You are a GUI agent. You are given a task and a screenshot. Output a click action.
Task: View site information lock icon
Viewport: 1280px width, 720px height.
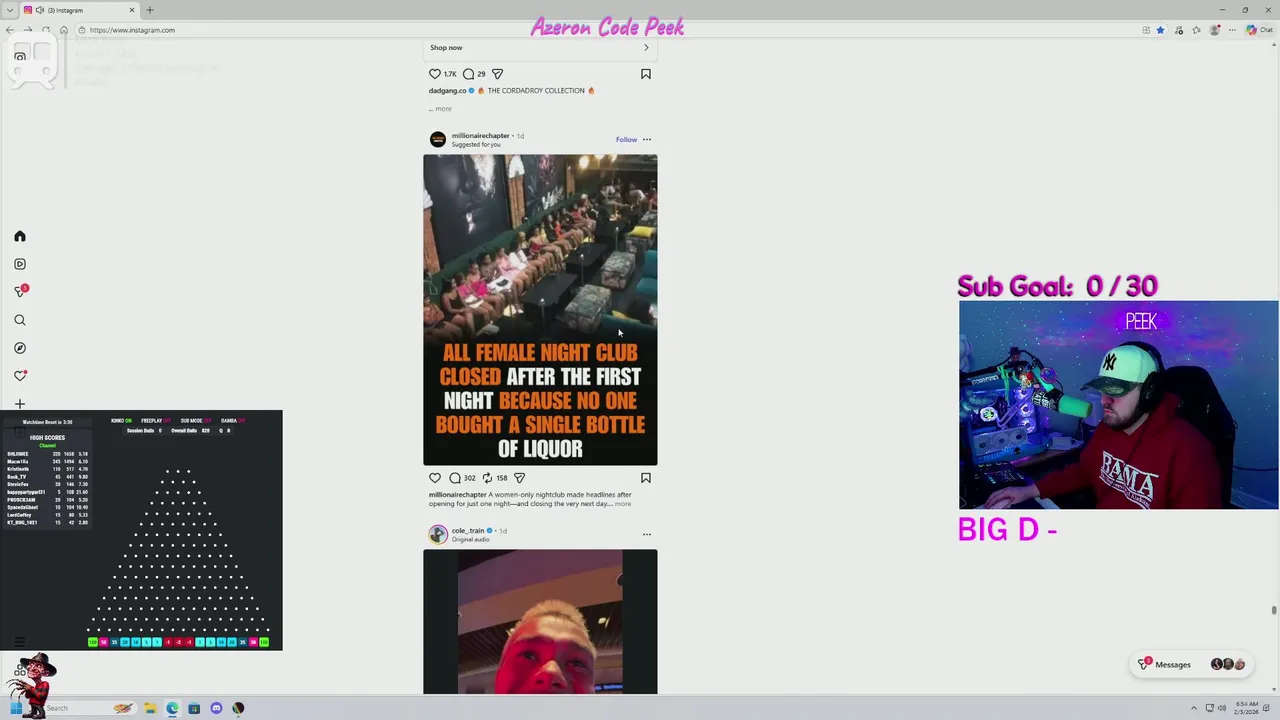82,30
